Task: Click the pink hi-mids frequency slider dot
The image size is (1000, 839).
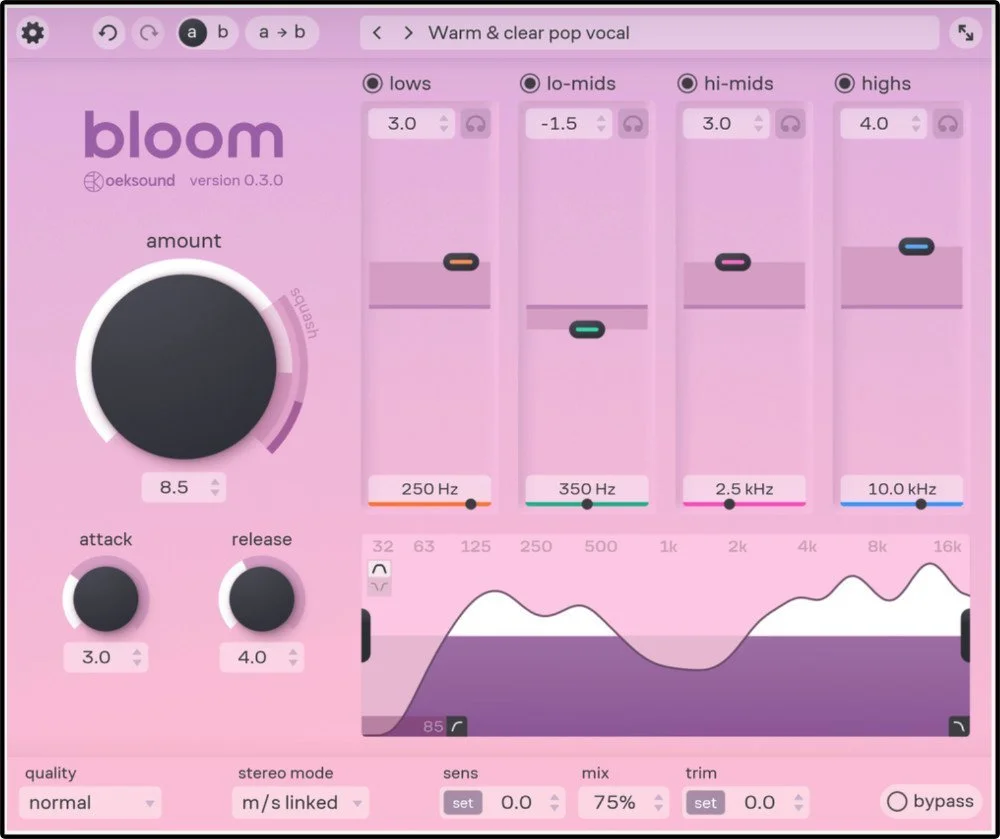Action: coord(730,504)
